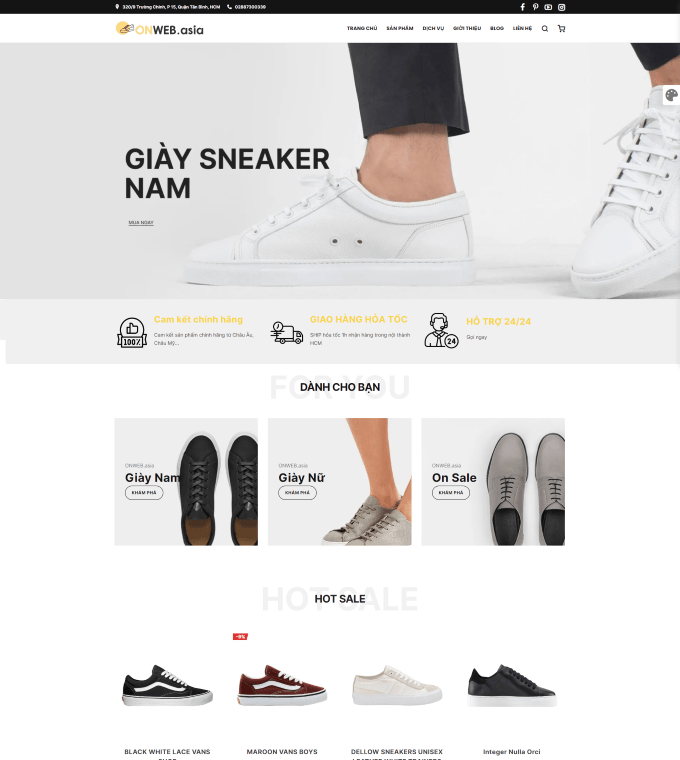The height and width of the screenshot is (760, 680).
Task: Open the SẢN PHẨM menu item
Action: (x=400, y=29)
